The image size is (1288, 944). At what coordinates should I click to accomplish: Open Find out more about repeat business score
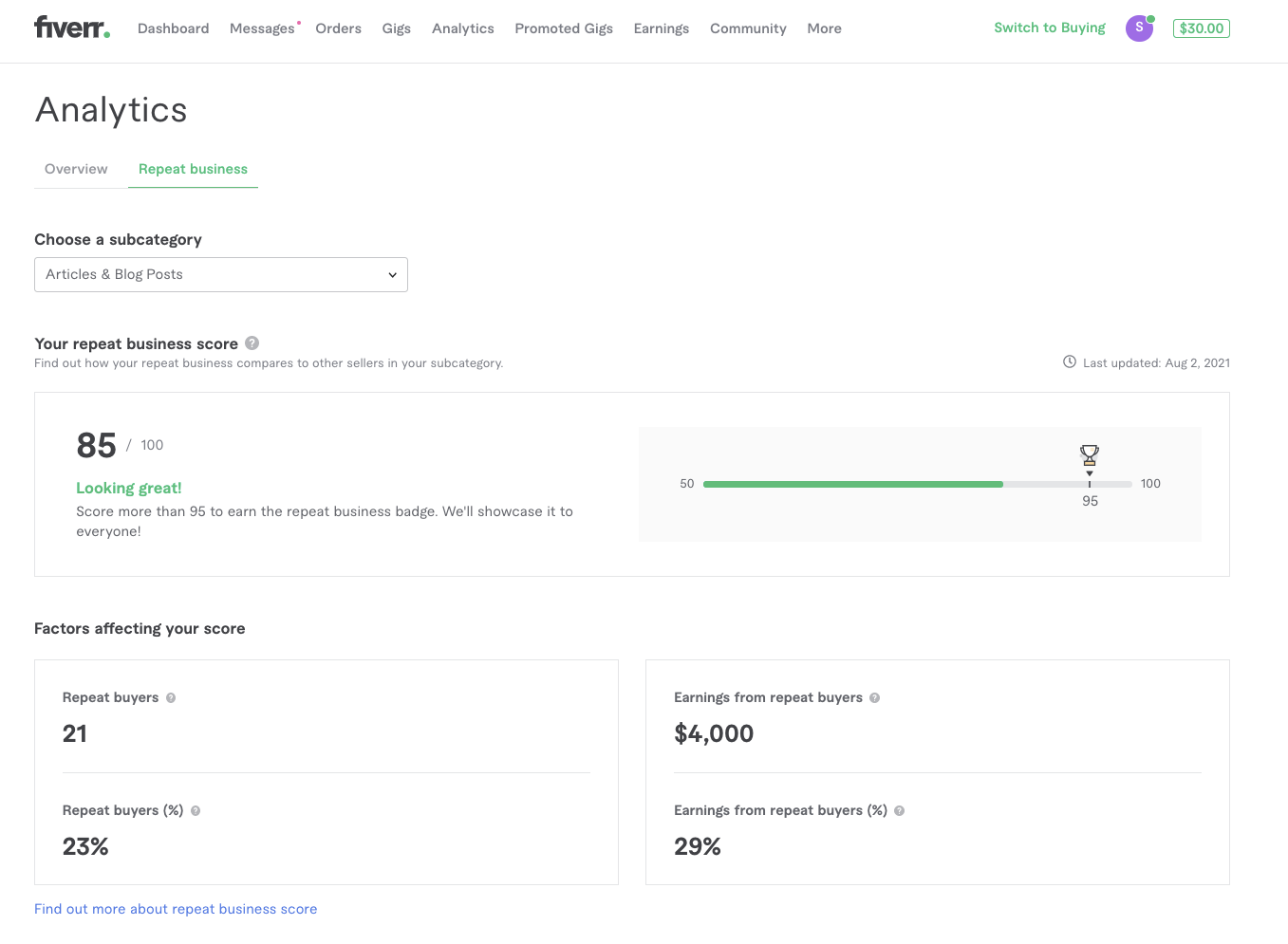click(175, 909)
